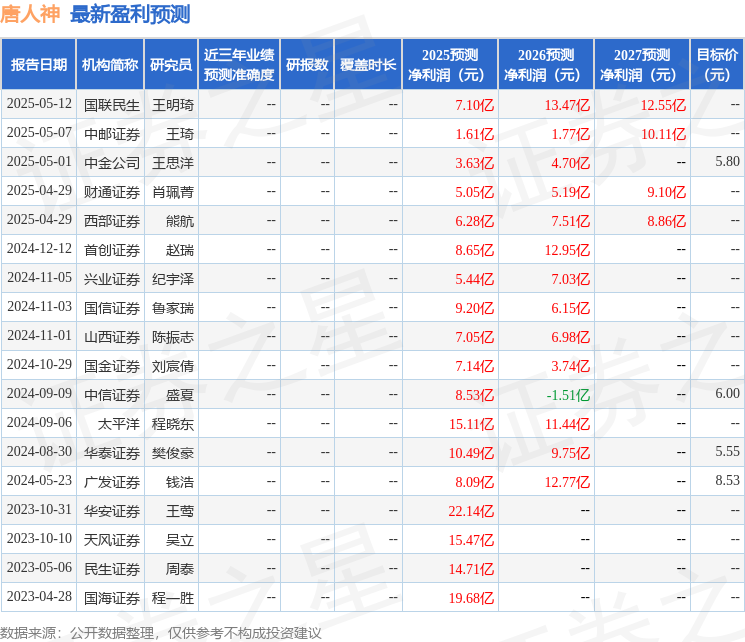Image resolution: width=745 pixels, height=642 pixels.
Task: Select analyst 陈振志
Action: click(173, 336)
